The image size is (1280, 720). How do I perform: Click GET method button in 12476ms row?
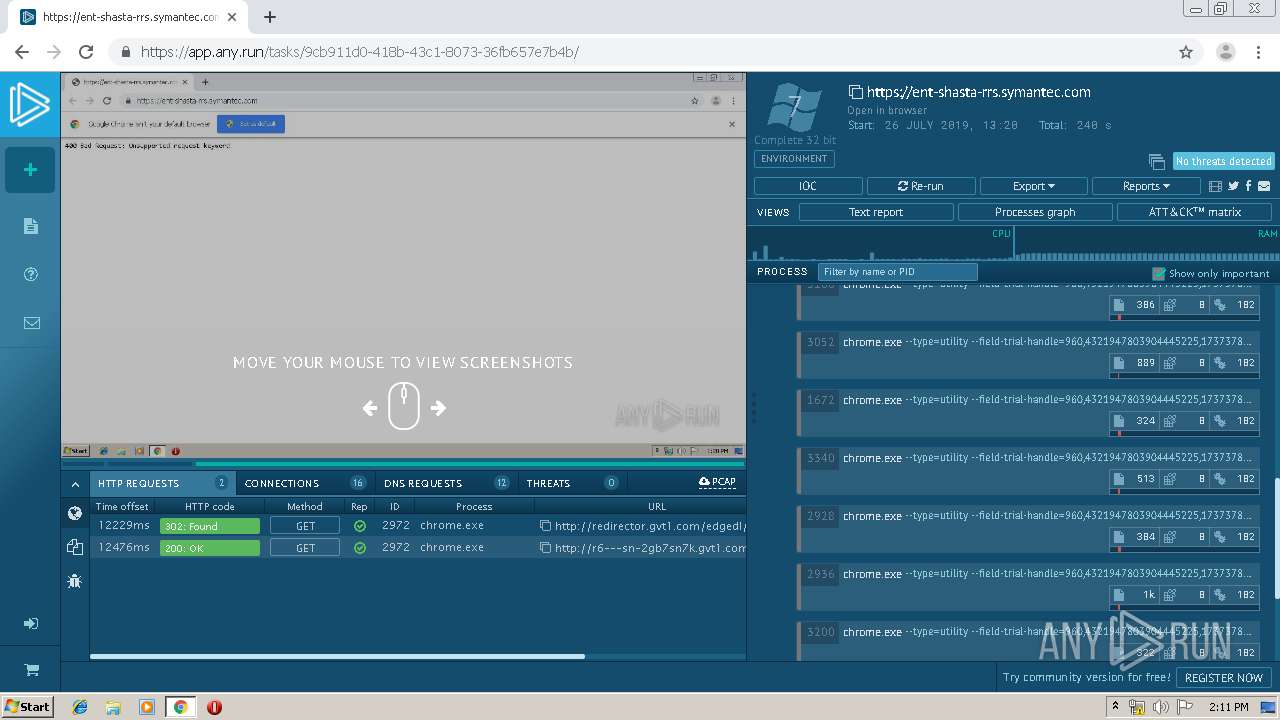point(305,548)
